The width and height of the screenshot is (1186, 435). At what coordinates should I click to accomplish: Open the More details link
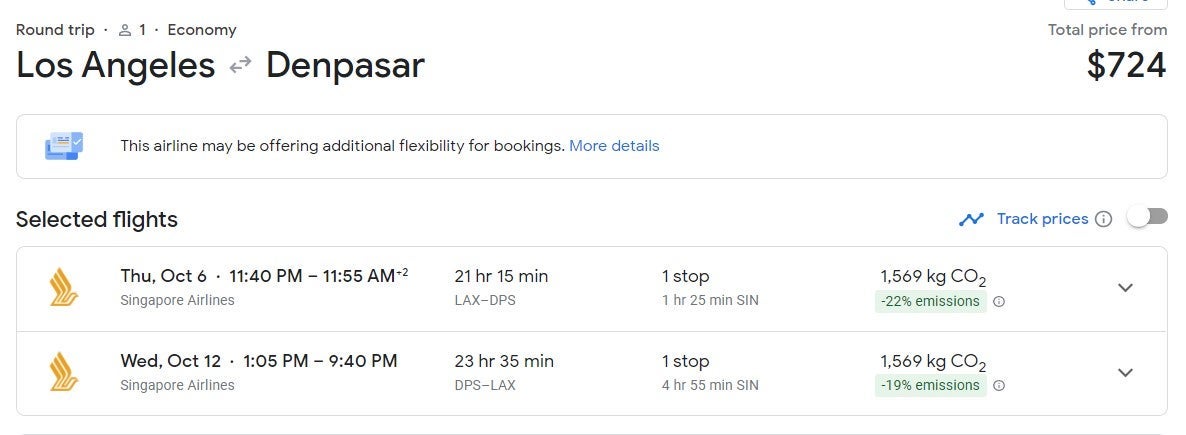point(614,146)
